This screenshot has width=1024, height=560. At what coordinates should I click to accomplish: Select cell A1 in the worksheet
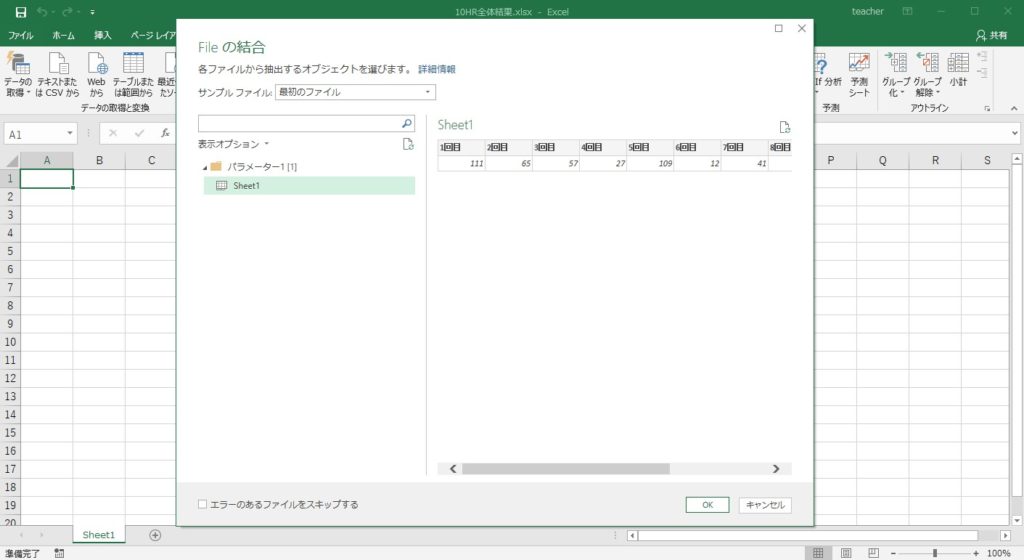point(46,178)
